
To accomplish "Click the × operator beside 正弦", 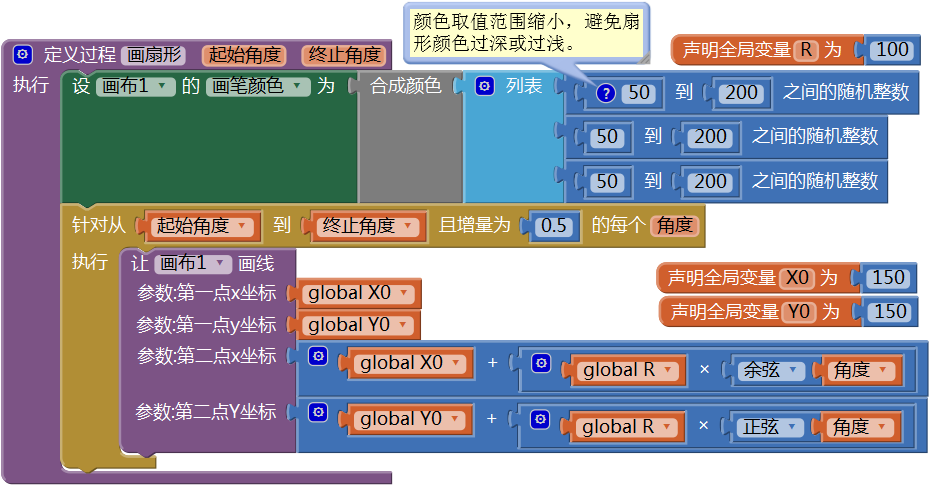I will [704, 426].
